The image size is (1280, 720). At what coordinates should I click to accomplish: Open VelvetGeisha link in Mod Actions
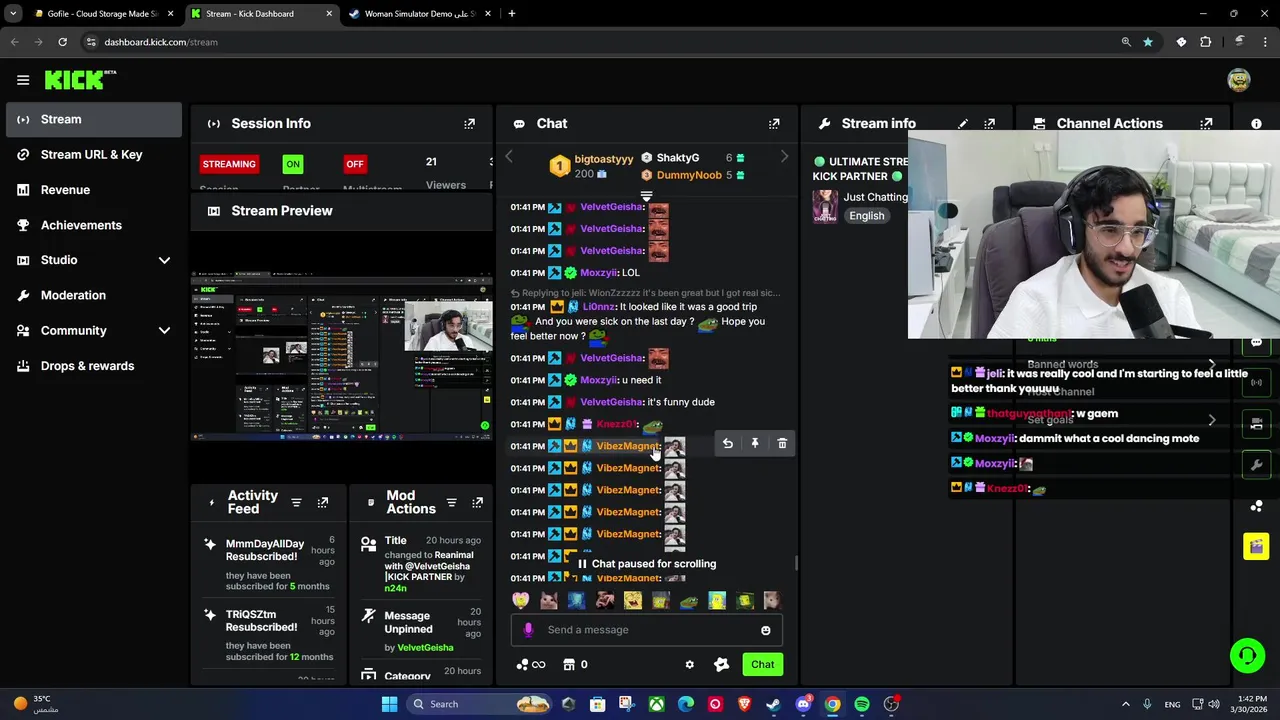pos(425,648)
